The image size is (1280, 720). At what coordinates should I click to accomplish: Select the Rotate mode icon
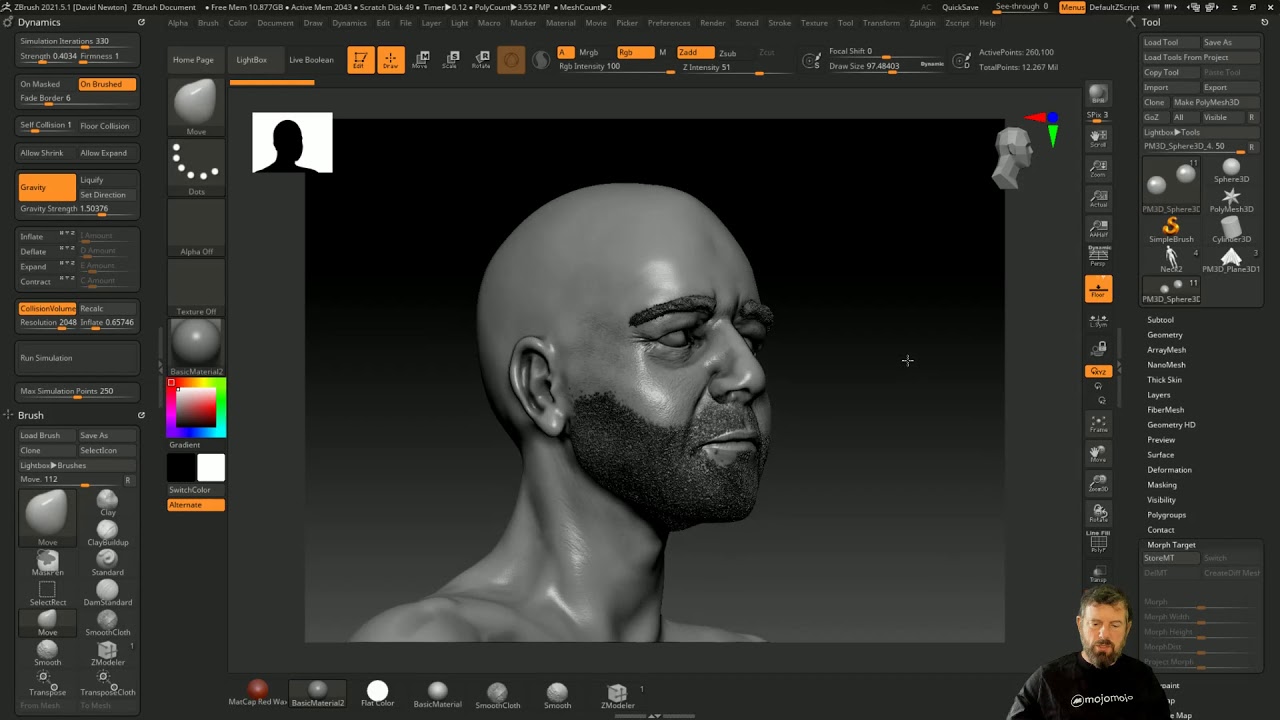point(481,60)
